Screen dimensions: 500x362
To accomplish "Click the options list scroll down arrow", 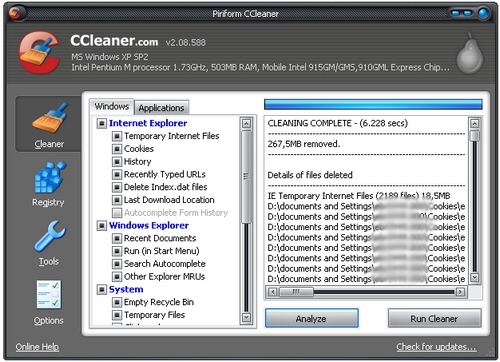I will (246, 317).
